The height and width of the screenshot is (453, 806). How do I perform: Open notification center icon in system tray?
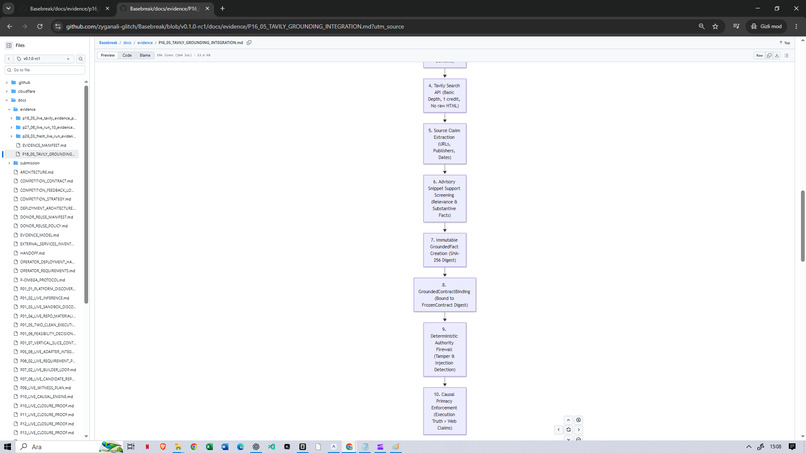point(792,447)
